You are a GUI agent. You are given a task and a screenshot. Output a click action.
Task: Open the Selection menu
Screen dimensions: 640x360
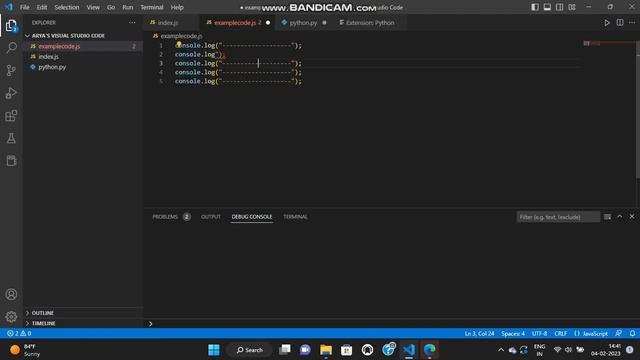67,7
